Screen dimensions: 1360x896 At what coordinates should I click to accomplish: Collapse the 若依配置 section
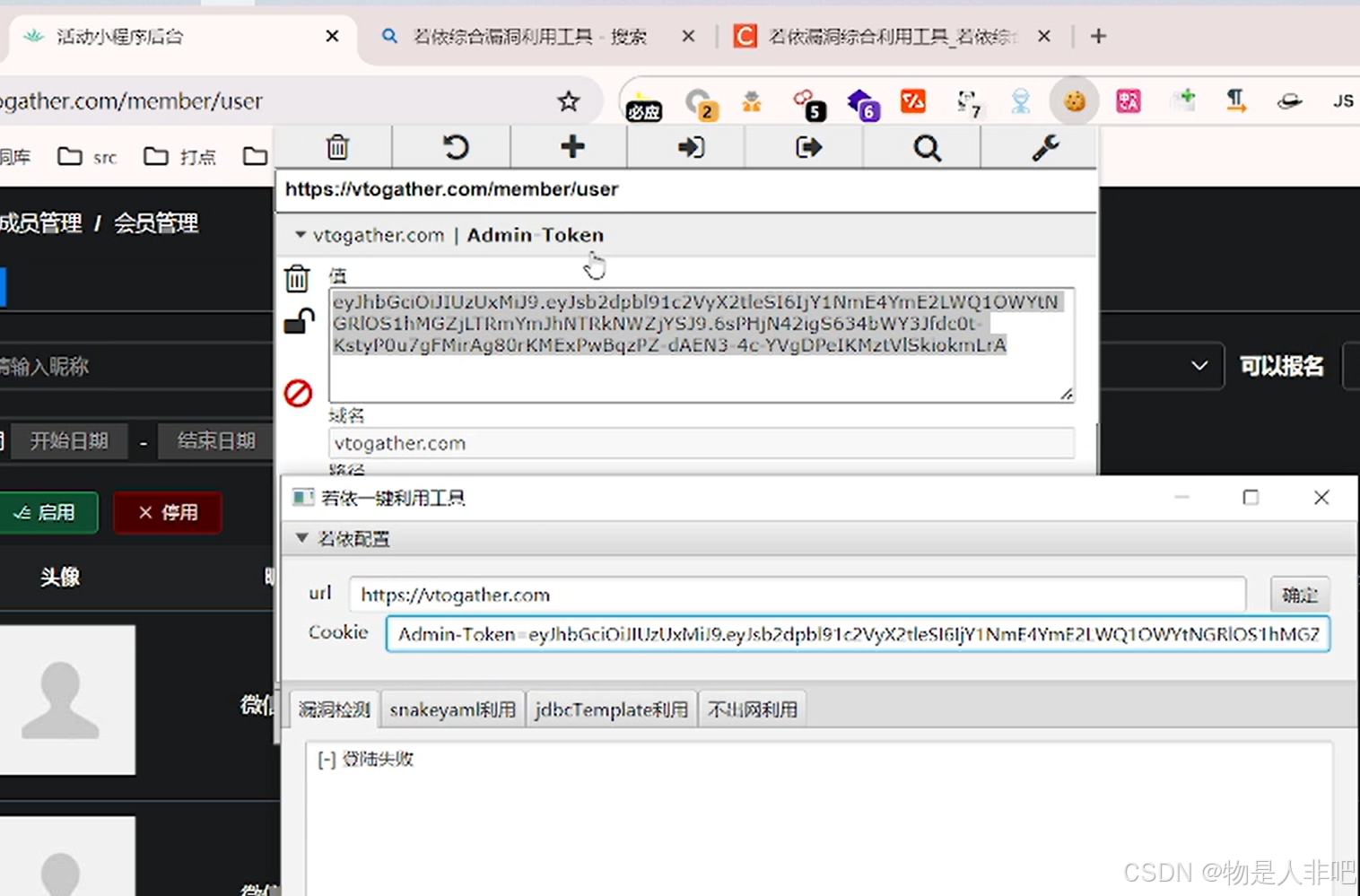[302, 538]
